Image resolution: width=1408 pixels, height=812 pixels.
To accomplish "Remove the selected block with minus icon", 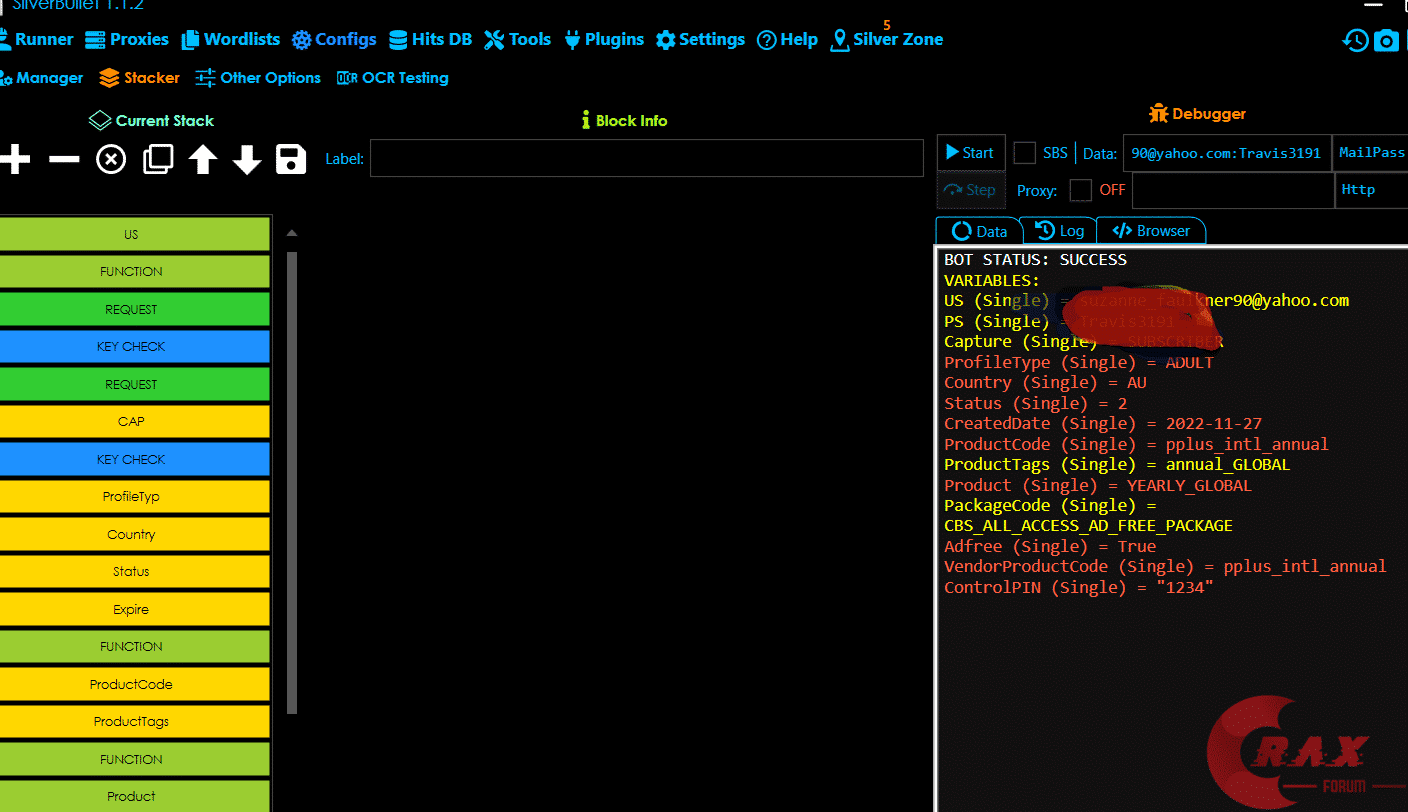I will click(x=64, y=159).
